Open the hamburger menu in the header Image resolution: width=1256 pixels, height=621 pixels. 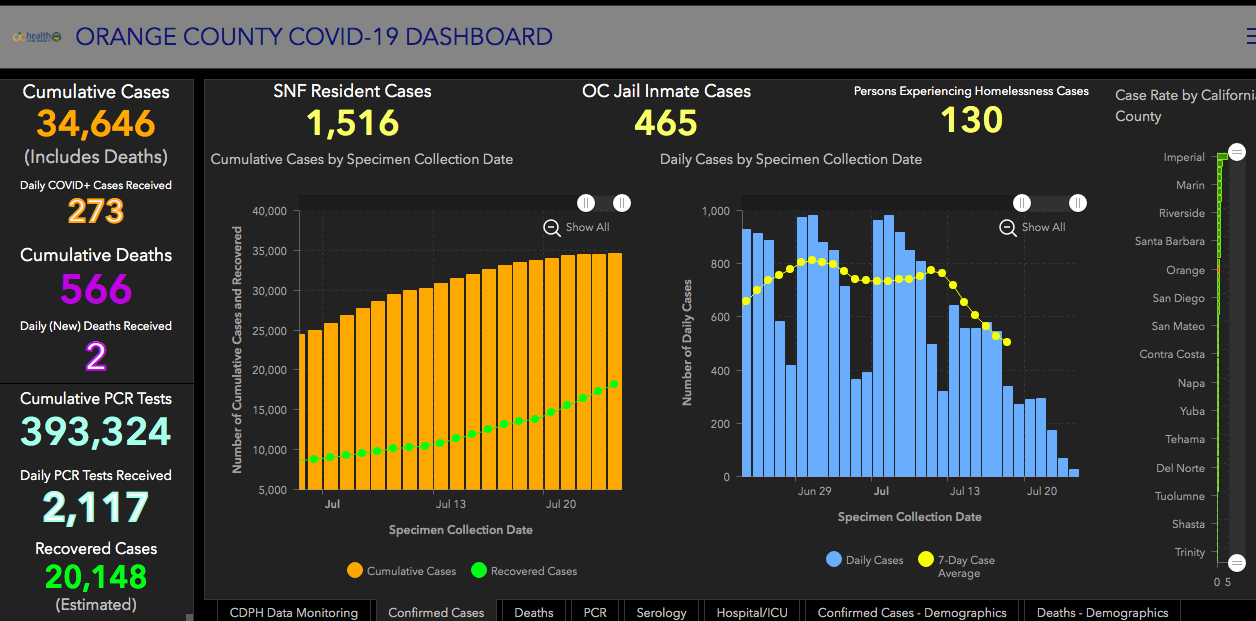[1250, 37]
